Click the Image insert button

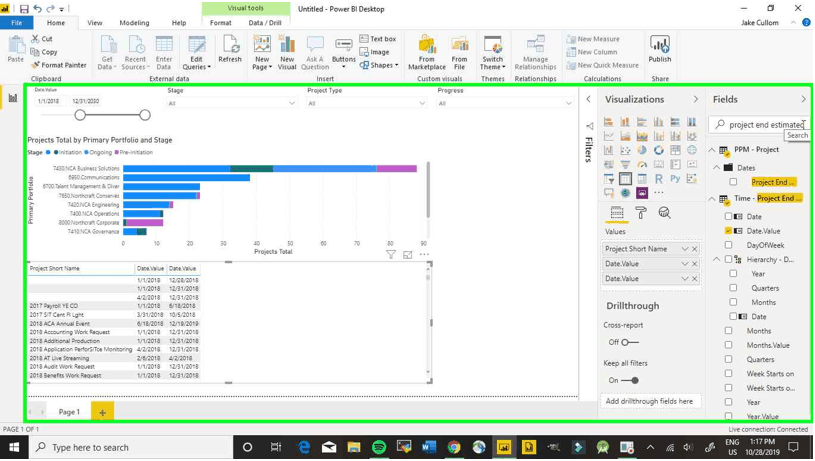[374, 52]
